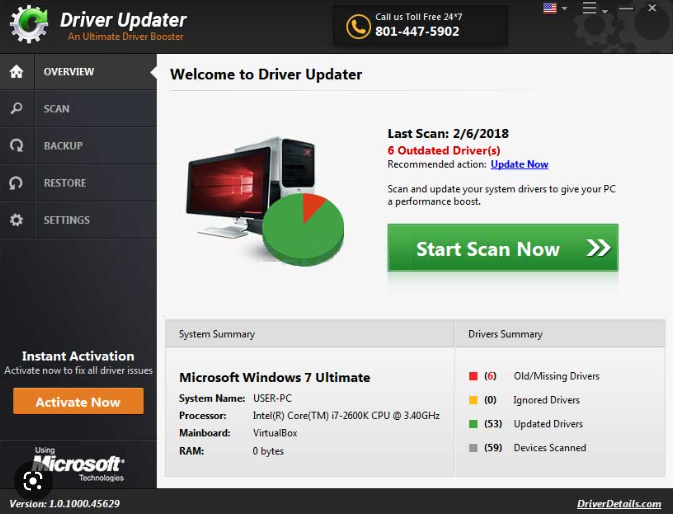Click the Activate Now button

tap(78, 402)
